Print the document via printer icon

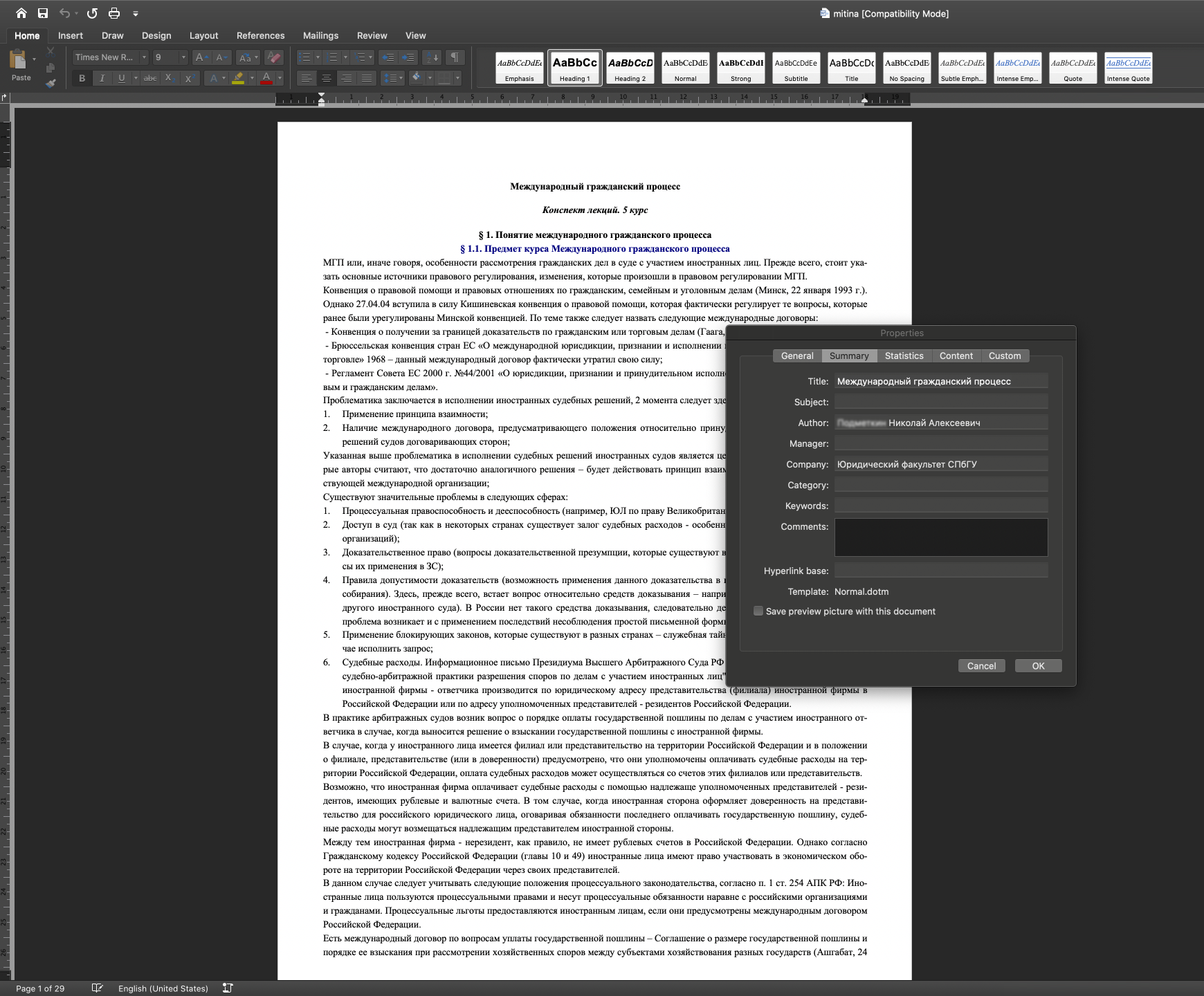[x=114, y=13]
